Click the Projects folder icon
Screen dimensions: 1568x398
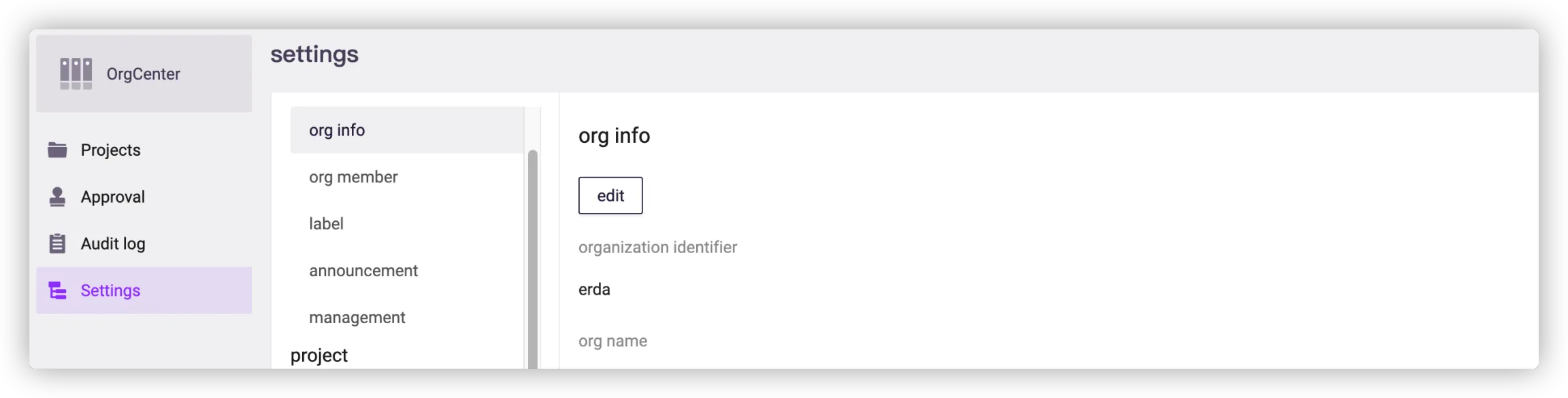point(57,150)
